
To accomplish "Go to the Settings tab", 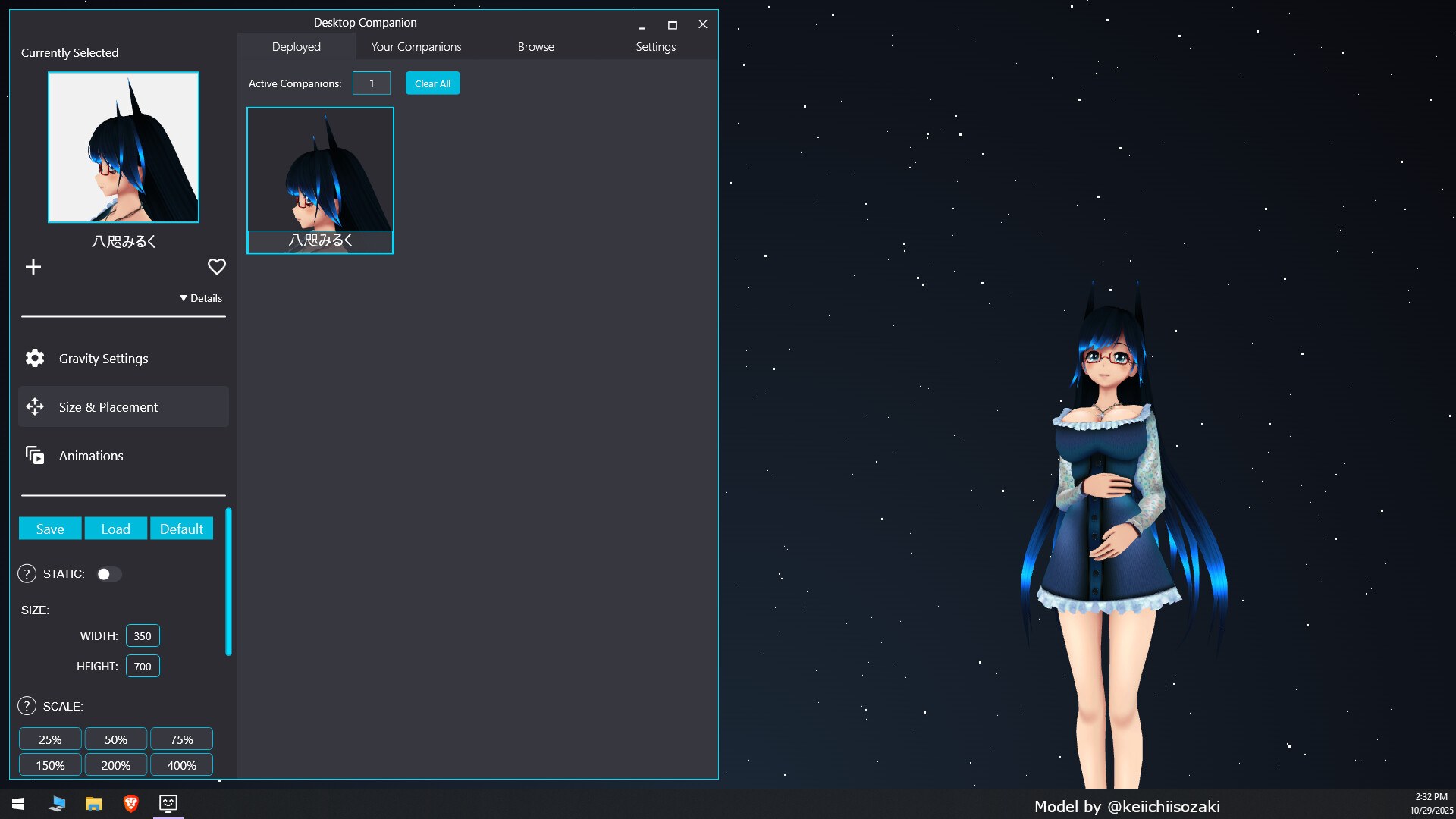I will [655, 46].
